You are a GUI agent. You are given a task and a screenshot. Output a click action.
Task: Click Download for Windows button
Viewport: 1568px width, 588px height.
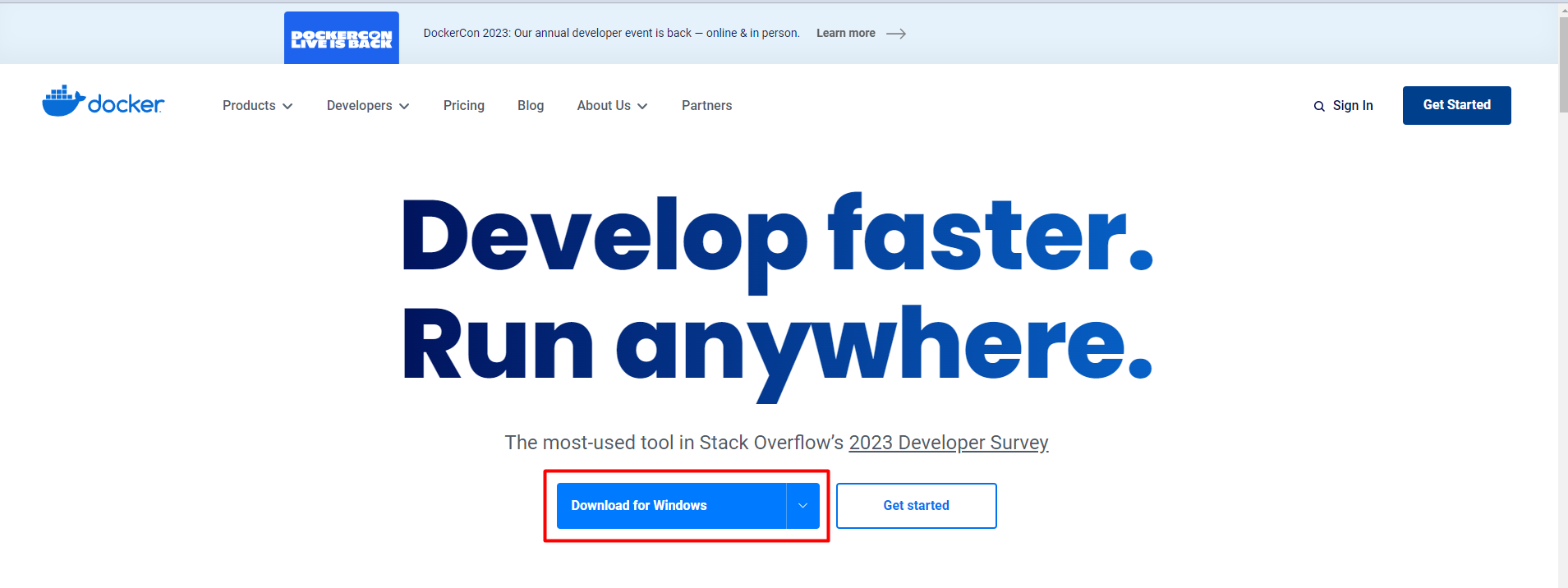[x=671, y=506]
